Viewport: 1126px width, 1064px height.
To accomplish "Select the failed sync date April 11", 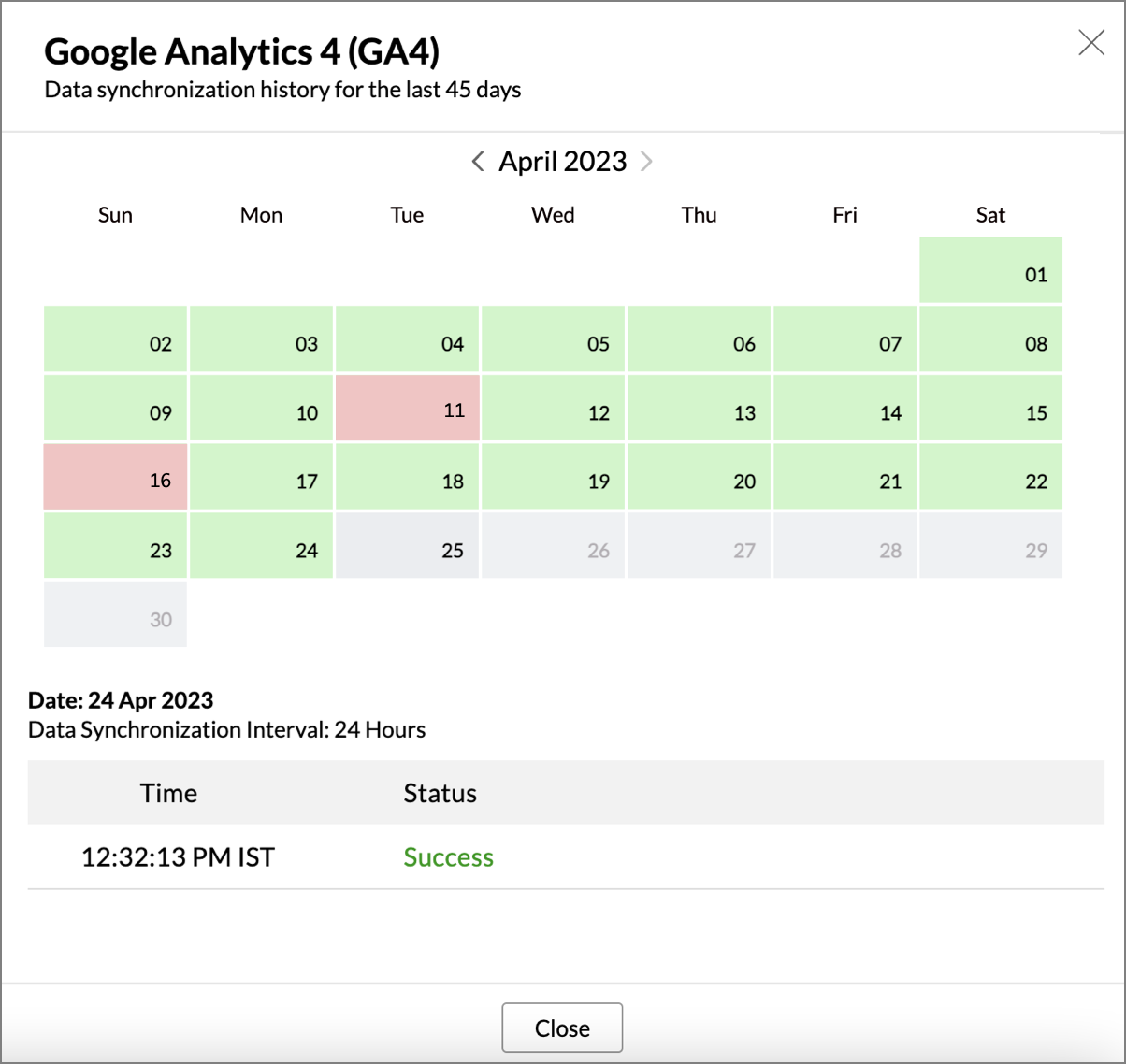I will (408, 409).
